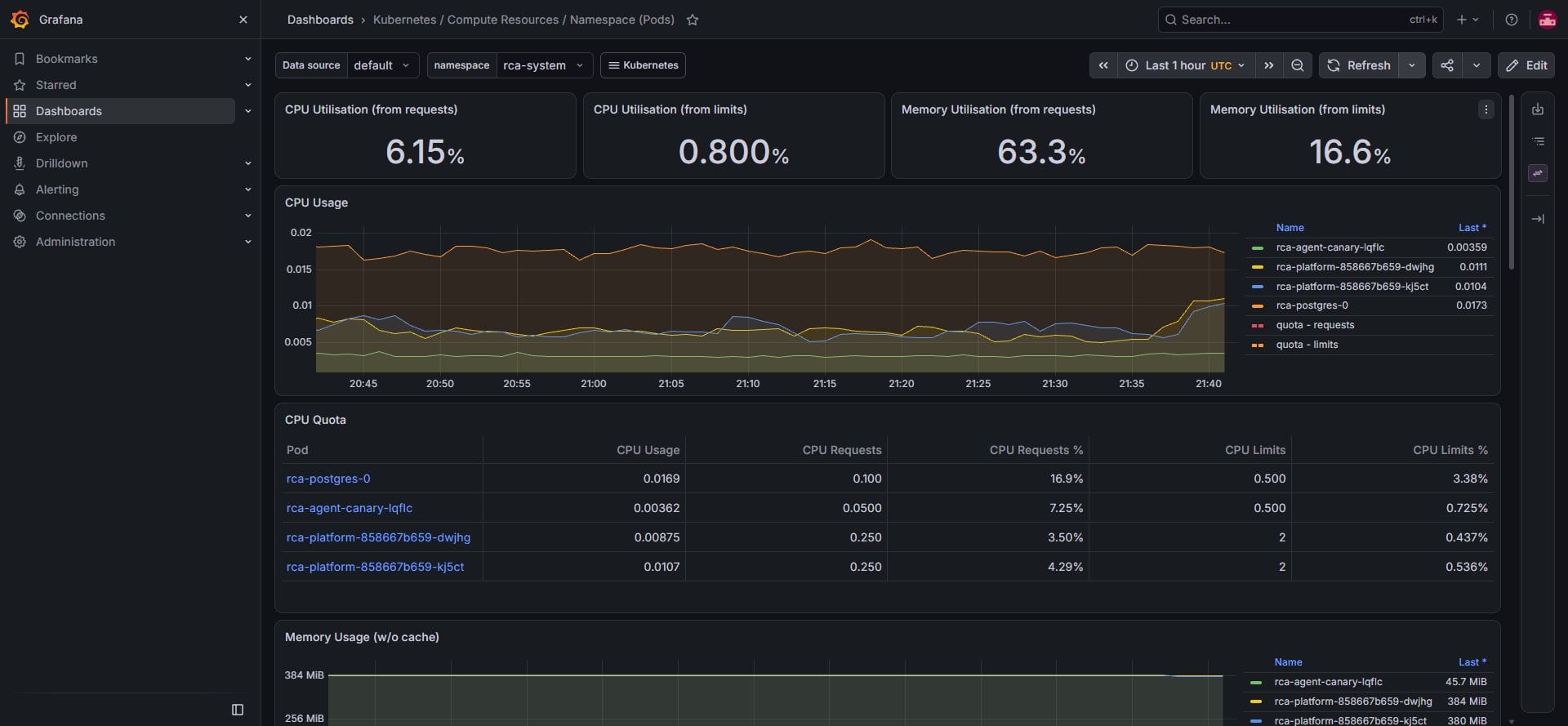Click the export icon in right toolbar
1568x726 pixels.
point(1538,109)
